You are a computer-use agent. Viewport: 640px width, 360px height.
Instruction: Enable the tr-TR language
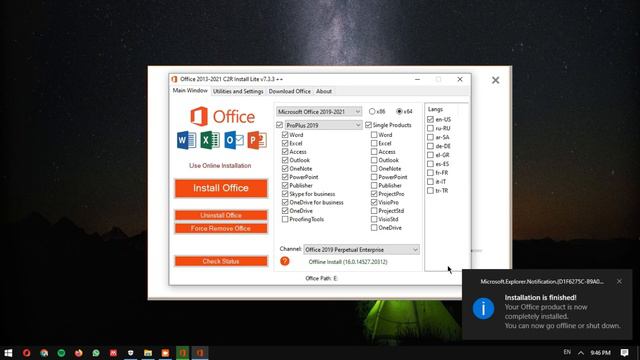coord(430,191)
